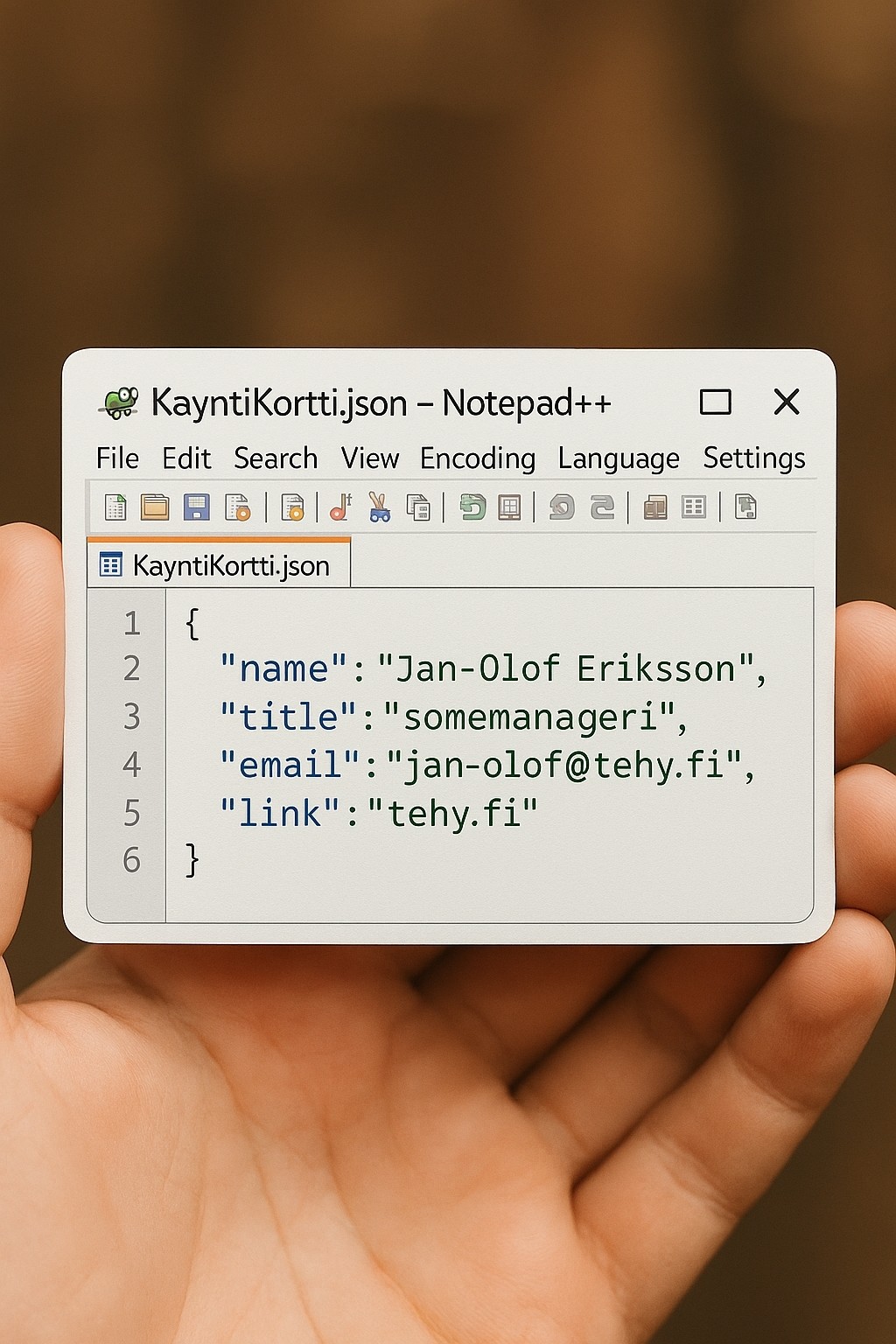The width and height of the screenshot is (896, 1344).
Task: Click line number 3 in the gutter
Action: point(132,717)
